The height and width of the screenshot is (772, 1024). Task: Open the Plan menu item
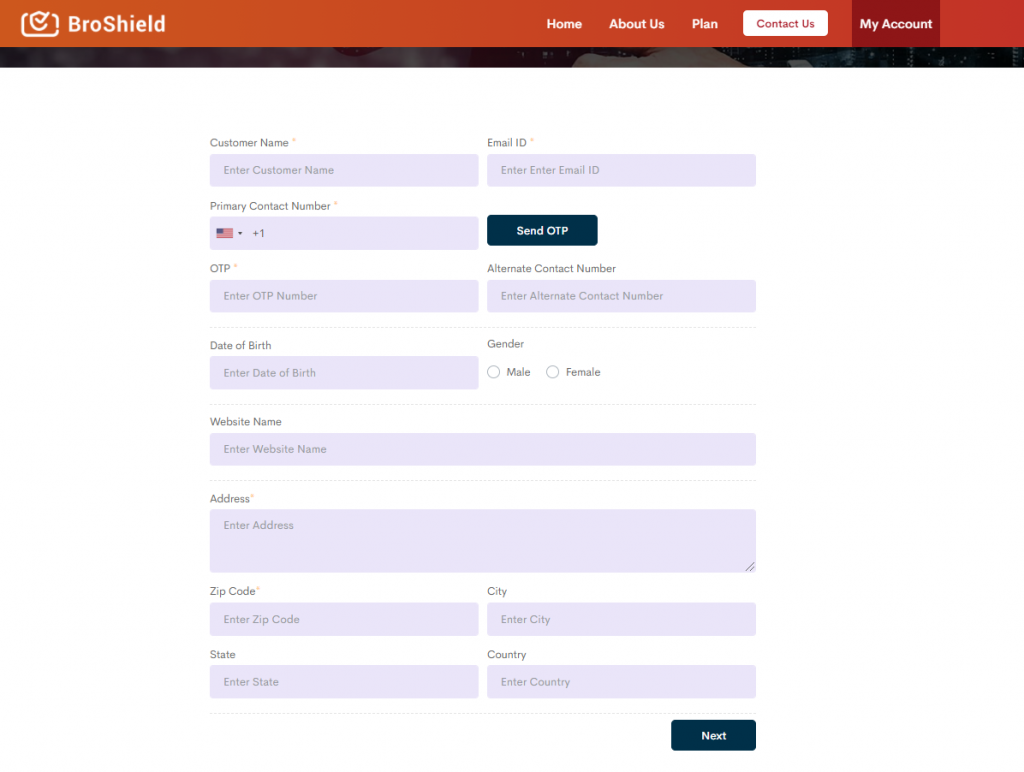pos(705,24)
